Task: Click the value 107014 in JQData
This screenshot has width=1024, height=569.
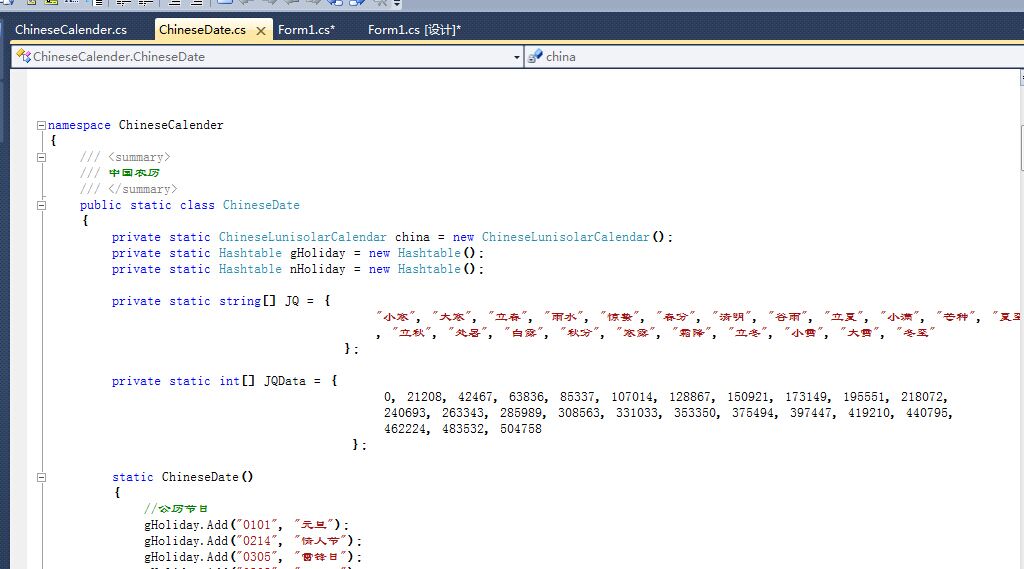Action: 632,397
